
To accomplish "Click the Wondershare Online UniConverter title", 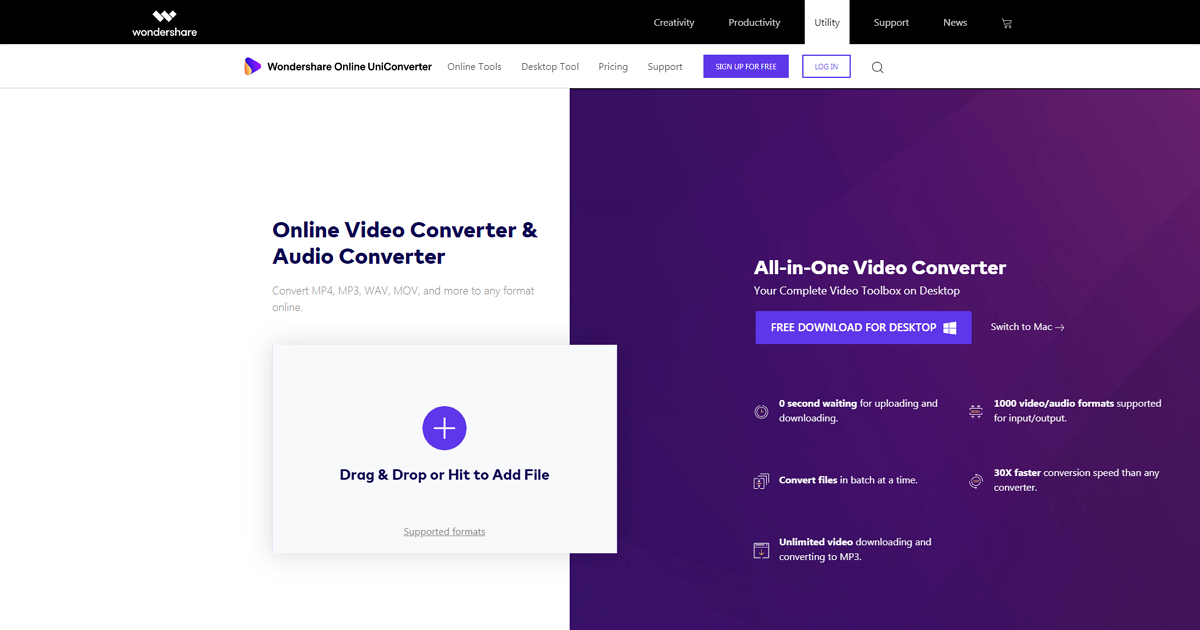I will click(349, 67).
